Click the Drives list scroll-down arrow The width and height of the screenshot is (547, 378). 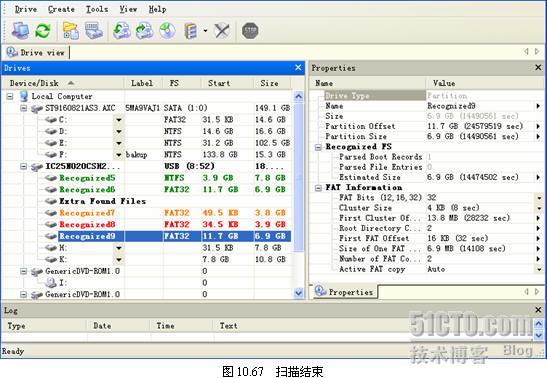click(x=298, y=293)
